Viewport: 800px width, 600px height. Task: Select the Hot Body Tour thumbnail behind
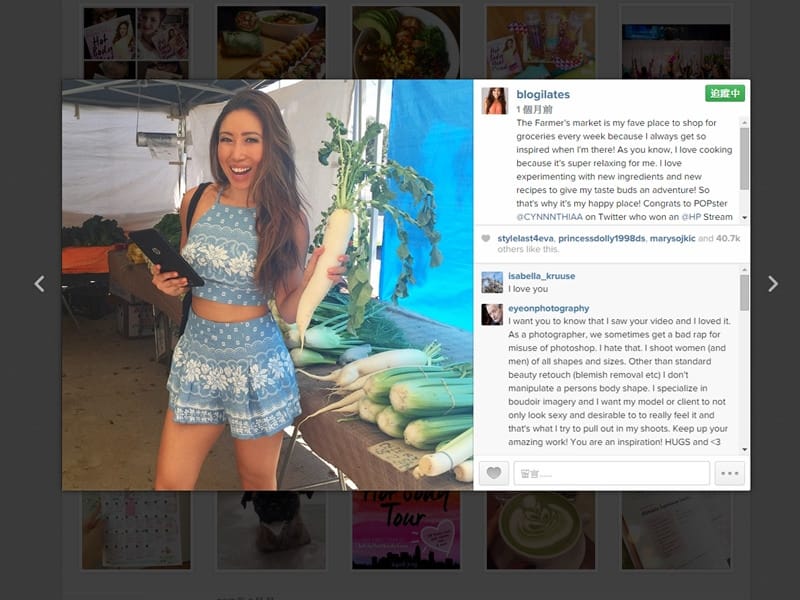[406, 530]
